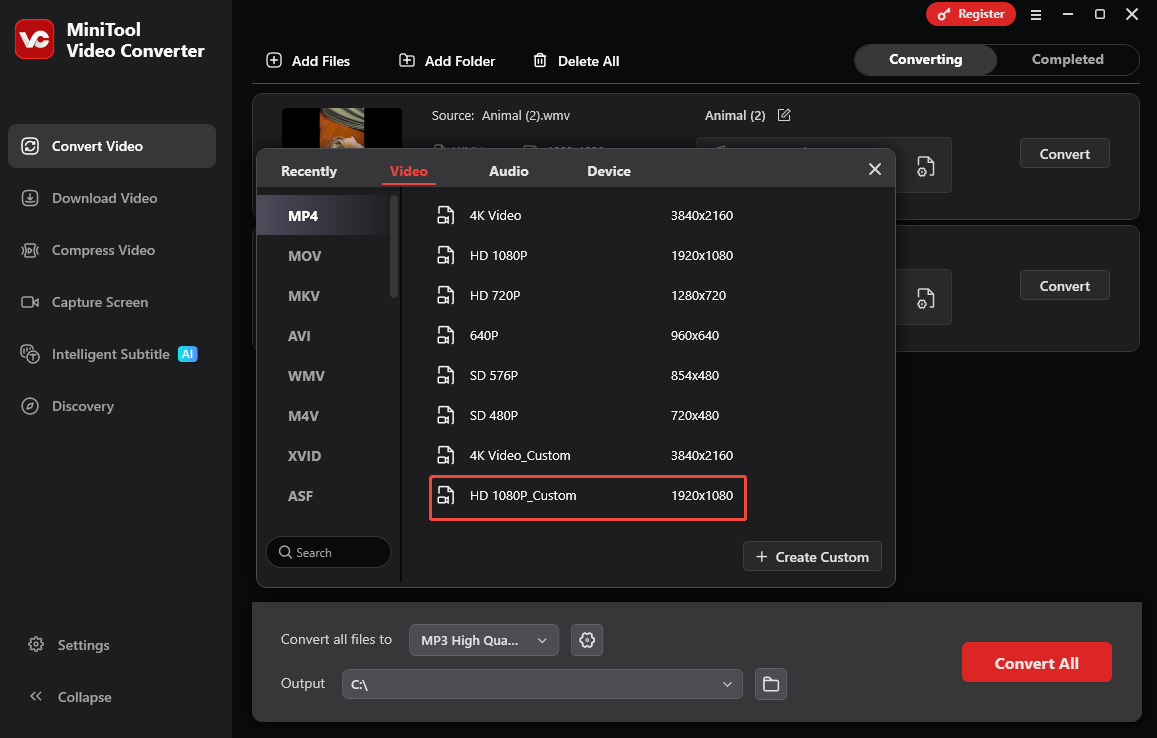
Task: Click Register in the title bar
Action: pos(970,14)
